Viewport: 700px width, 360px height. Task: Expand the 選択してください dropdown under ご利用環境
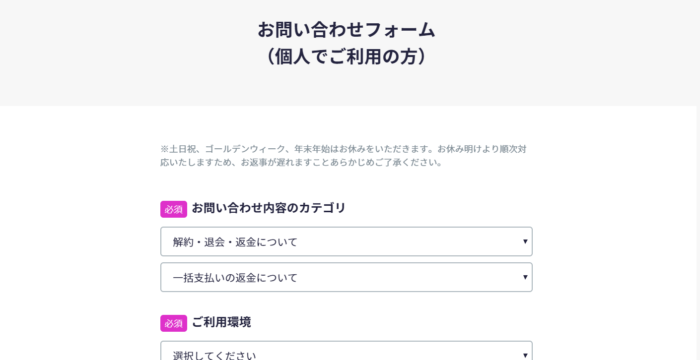click(346, 351)
